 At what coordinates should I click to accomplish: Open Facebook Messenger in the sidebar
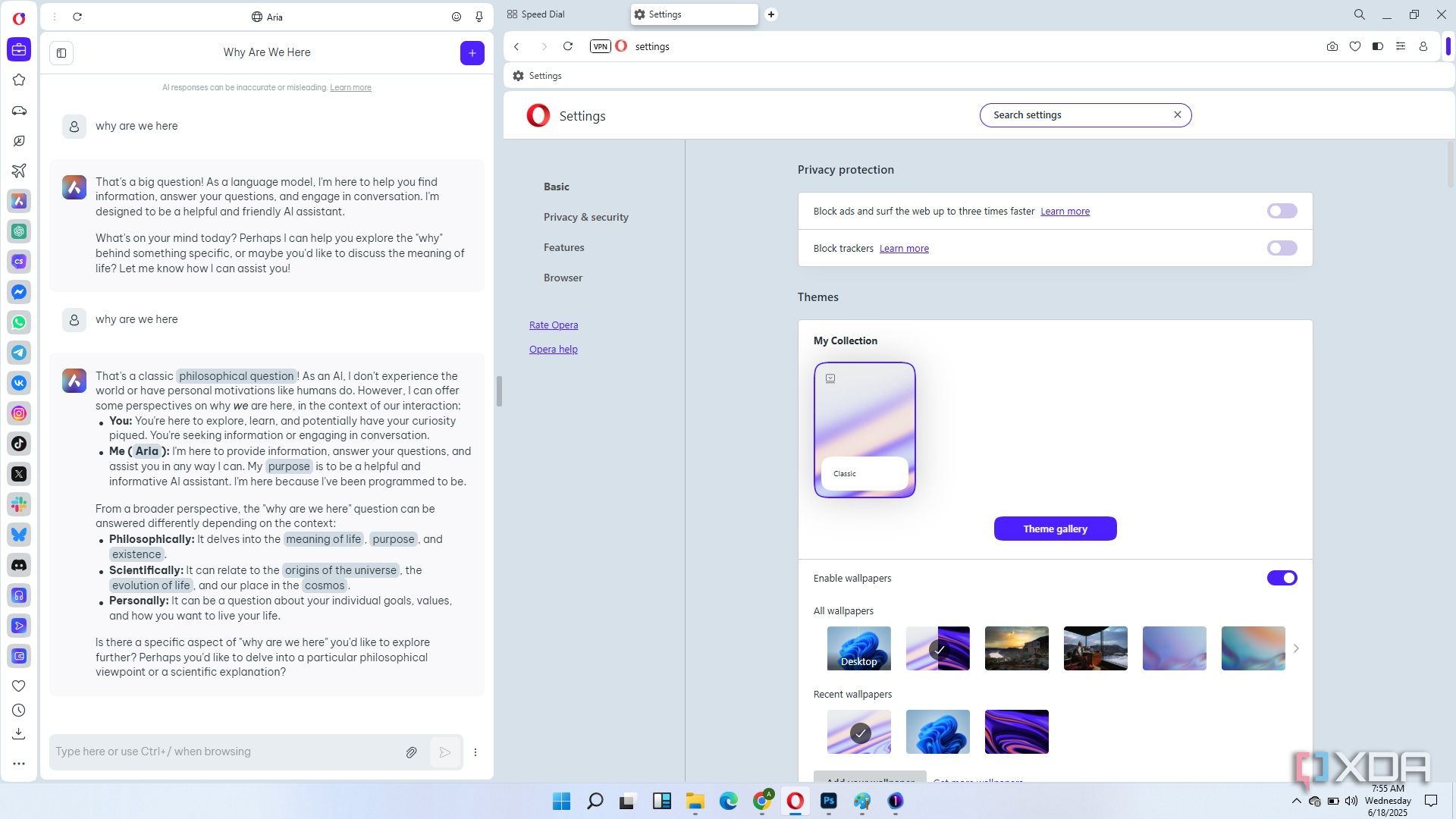point(19,292)
